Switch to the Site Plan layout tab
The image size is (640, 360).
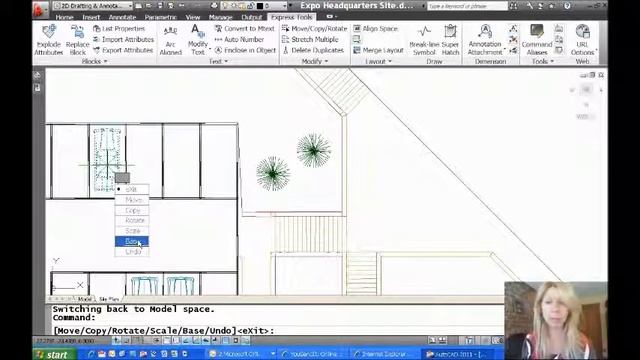(109, 299)
